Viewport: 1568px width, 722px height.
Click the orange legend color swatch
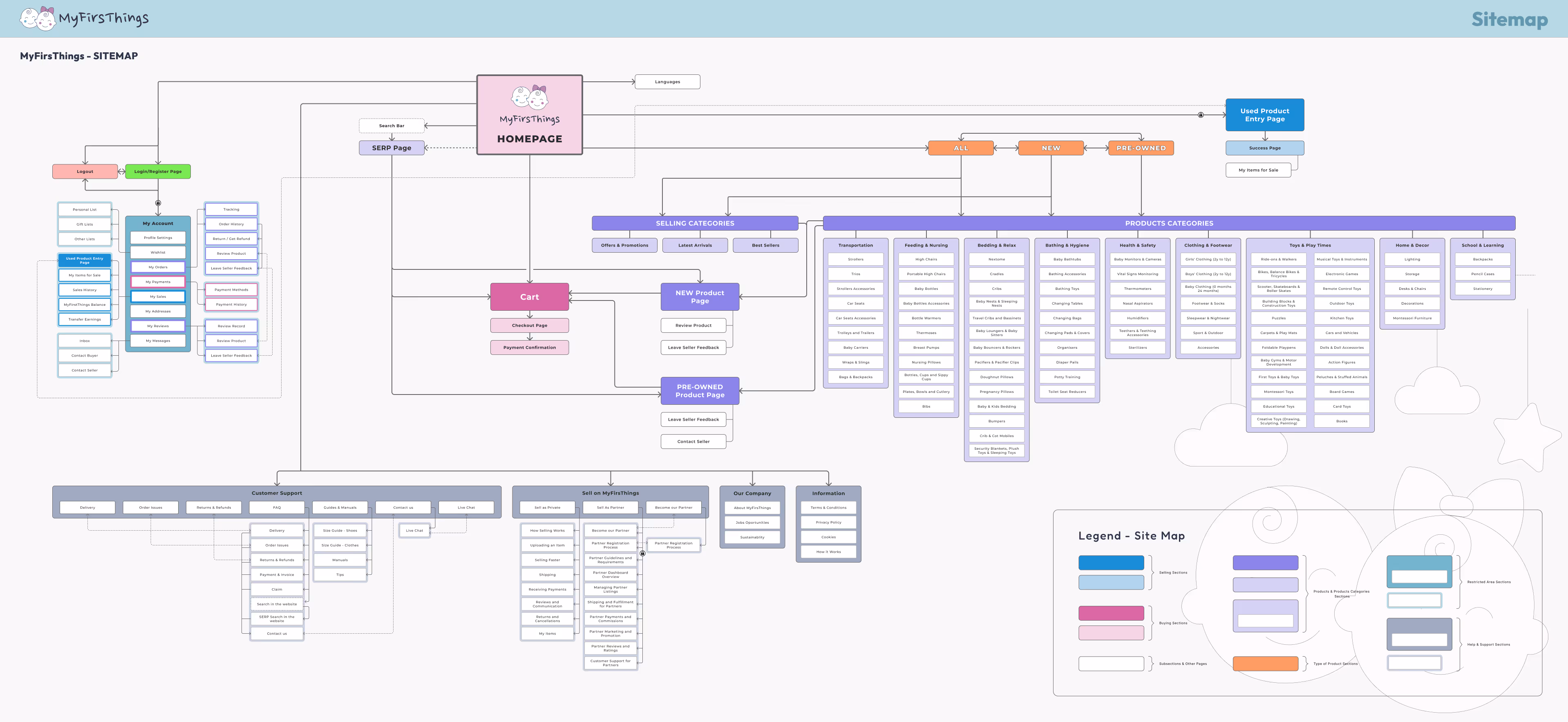1265,664
